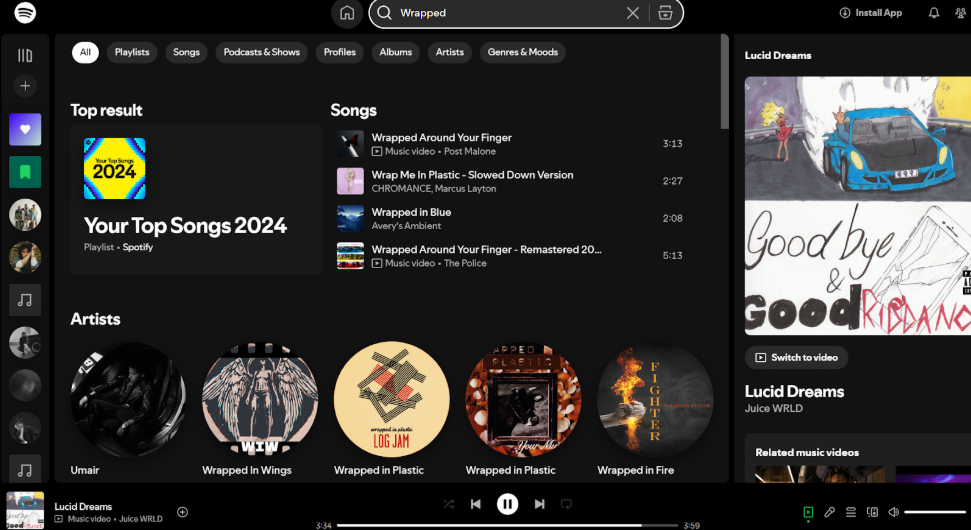The width and height of the screenshot is (971, 530).
Task: Pause the current track
Action: 508,504
